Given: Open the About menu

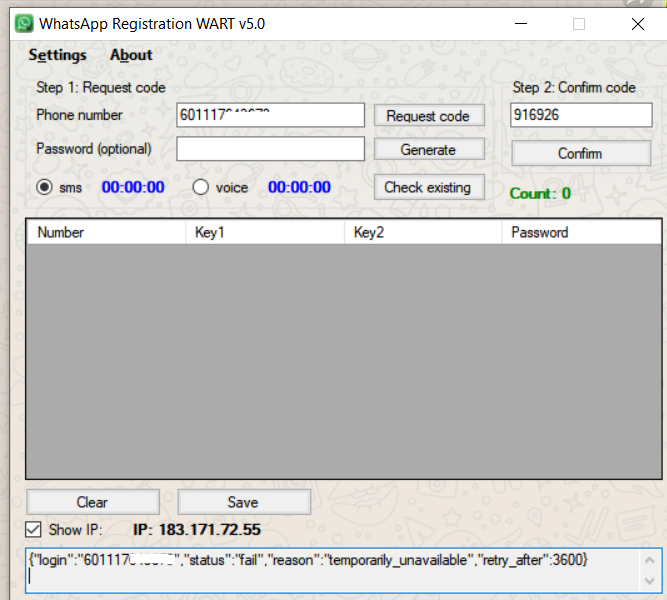Looking at the screenshot, I should click(131, 55).
